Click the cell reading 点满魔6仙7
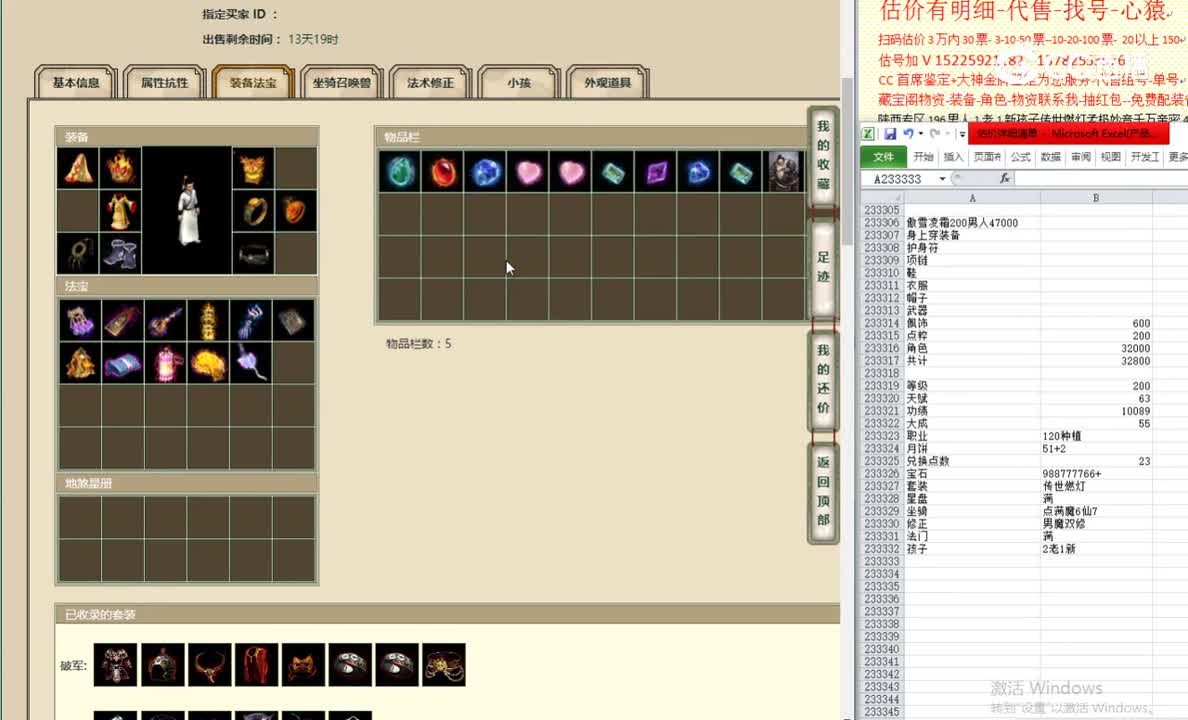The image size is (1188, 720). [1096, 511]
